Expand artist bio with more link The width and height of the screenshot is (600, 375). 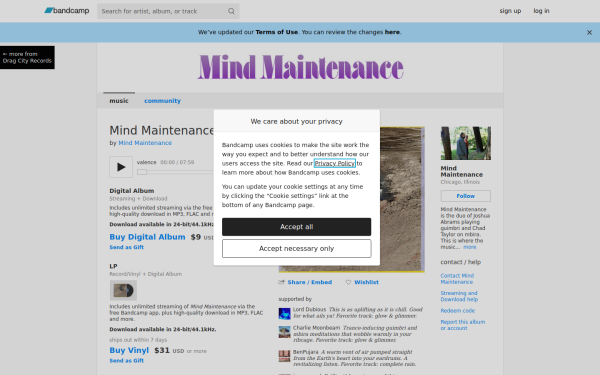pos(470,247)
